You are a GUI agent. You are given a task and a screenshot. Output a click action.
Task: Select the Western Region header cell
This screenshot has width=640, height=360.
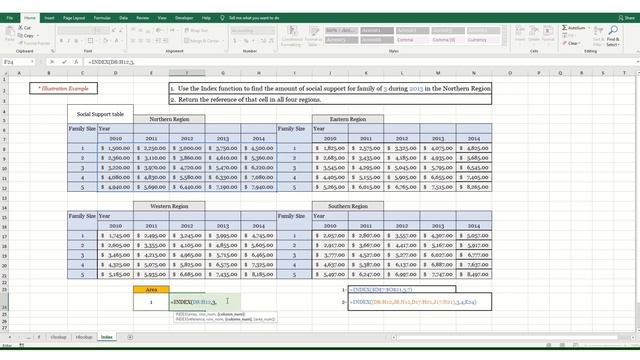169,206
